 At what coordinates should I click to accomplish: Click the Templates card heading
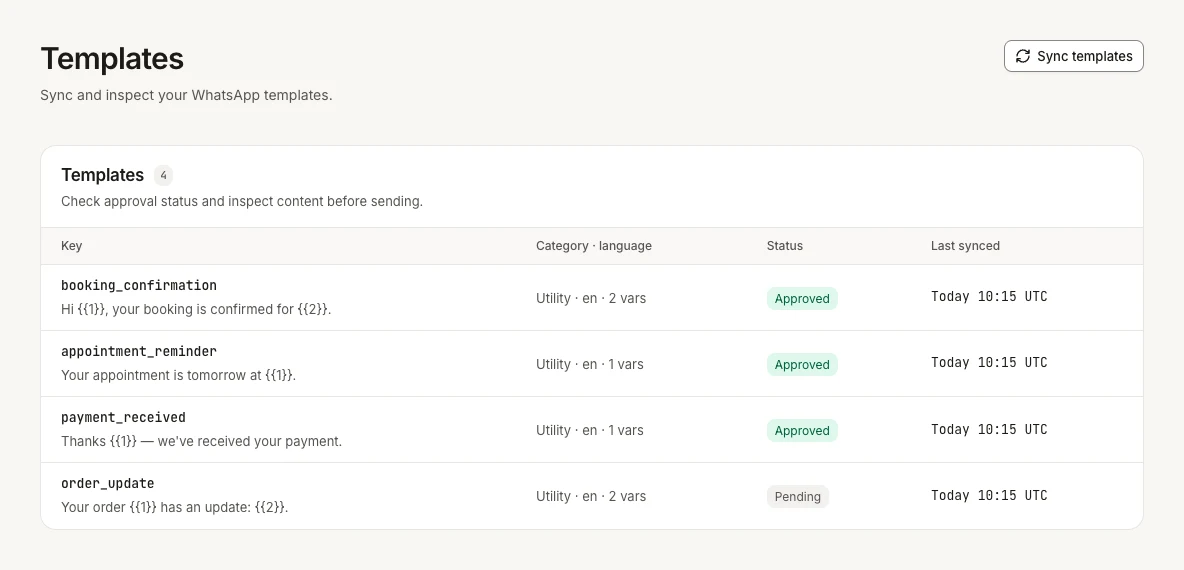(x=103, y=175)
